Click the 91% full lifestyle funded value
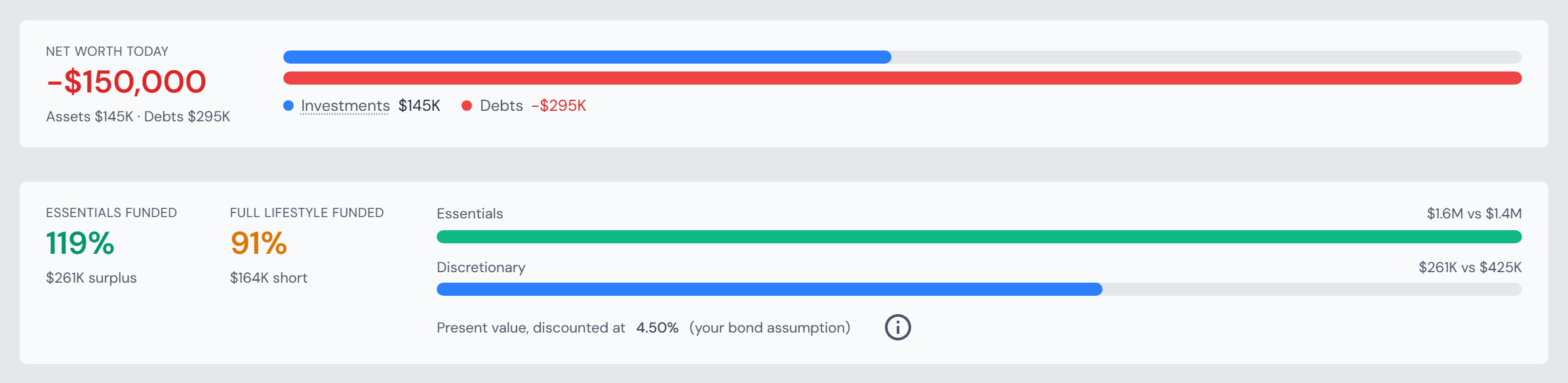This screenshot has height=383, width=1568. click(258, 243)
